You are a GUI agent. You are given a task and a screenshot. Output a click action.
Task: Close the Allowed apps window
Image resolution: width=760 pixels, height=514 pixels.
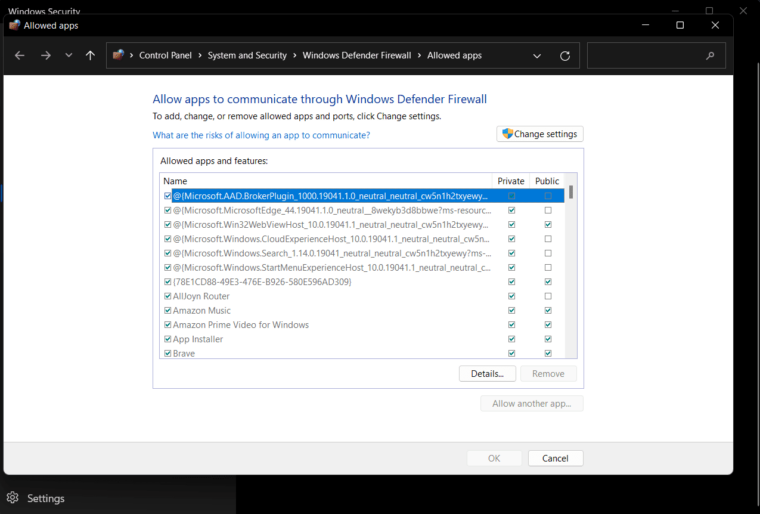click(715, 25)
